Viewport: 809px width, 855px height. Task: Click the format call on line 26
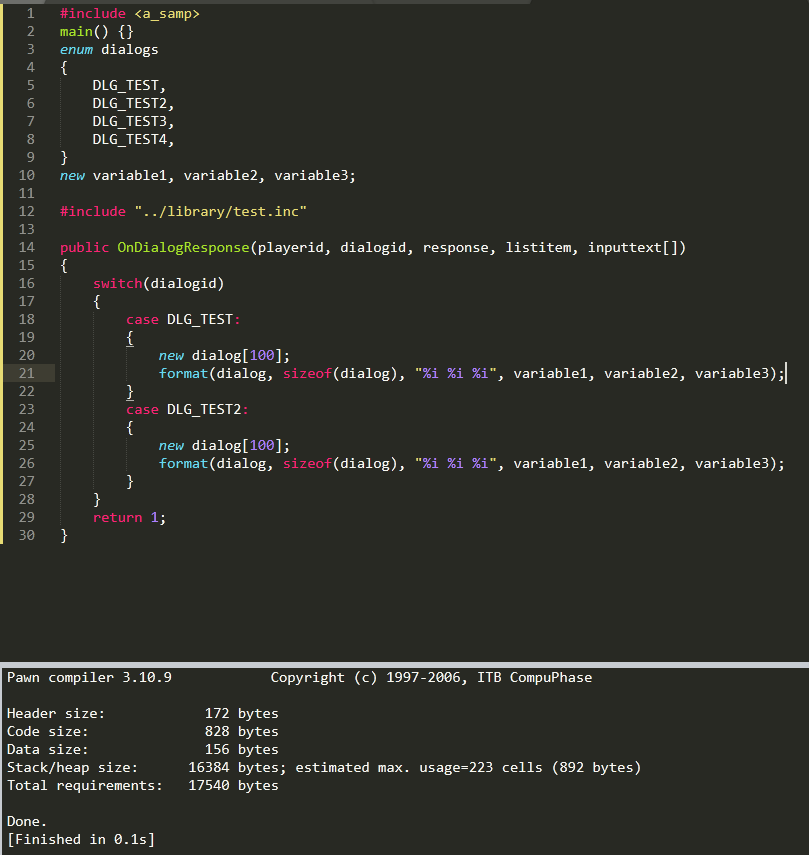(472, 463)
